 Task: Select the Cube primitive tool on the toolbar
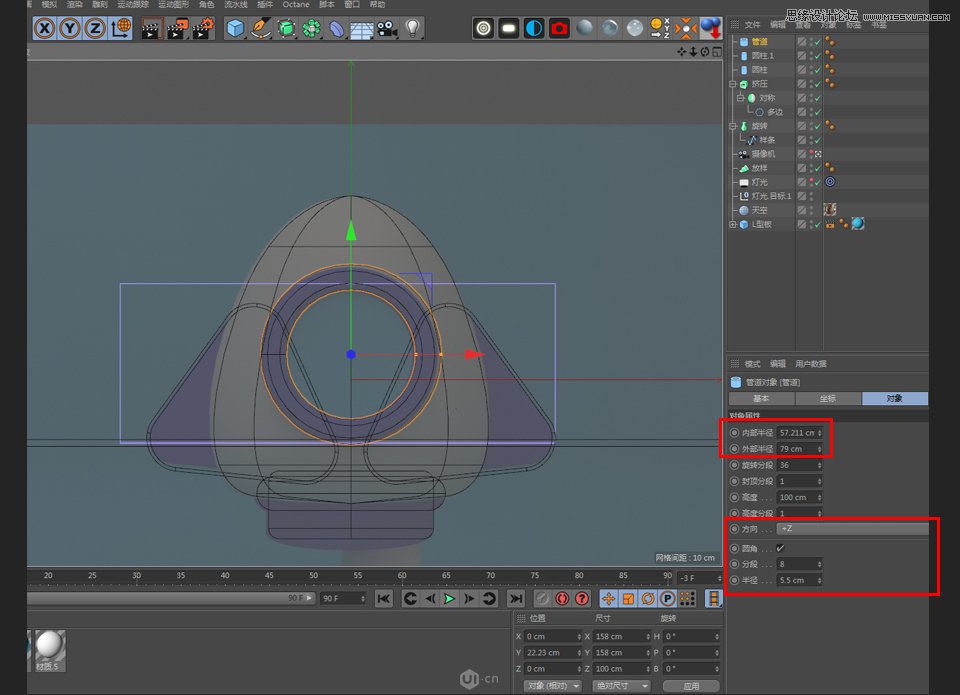pyautogui.click(x=235, y=28)
